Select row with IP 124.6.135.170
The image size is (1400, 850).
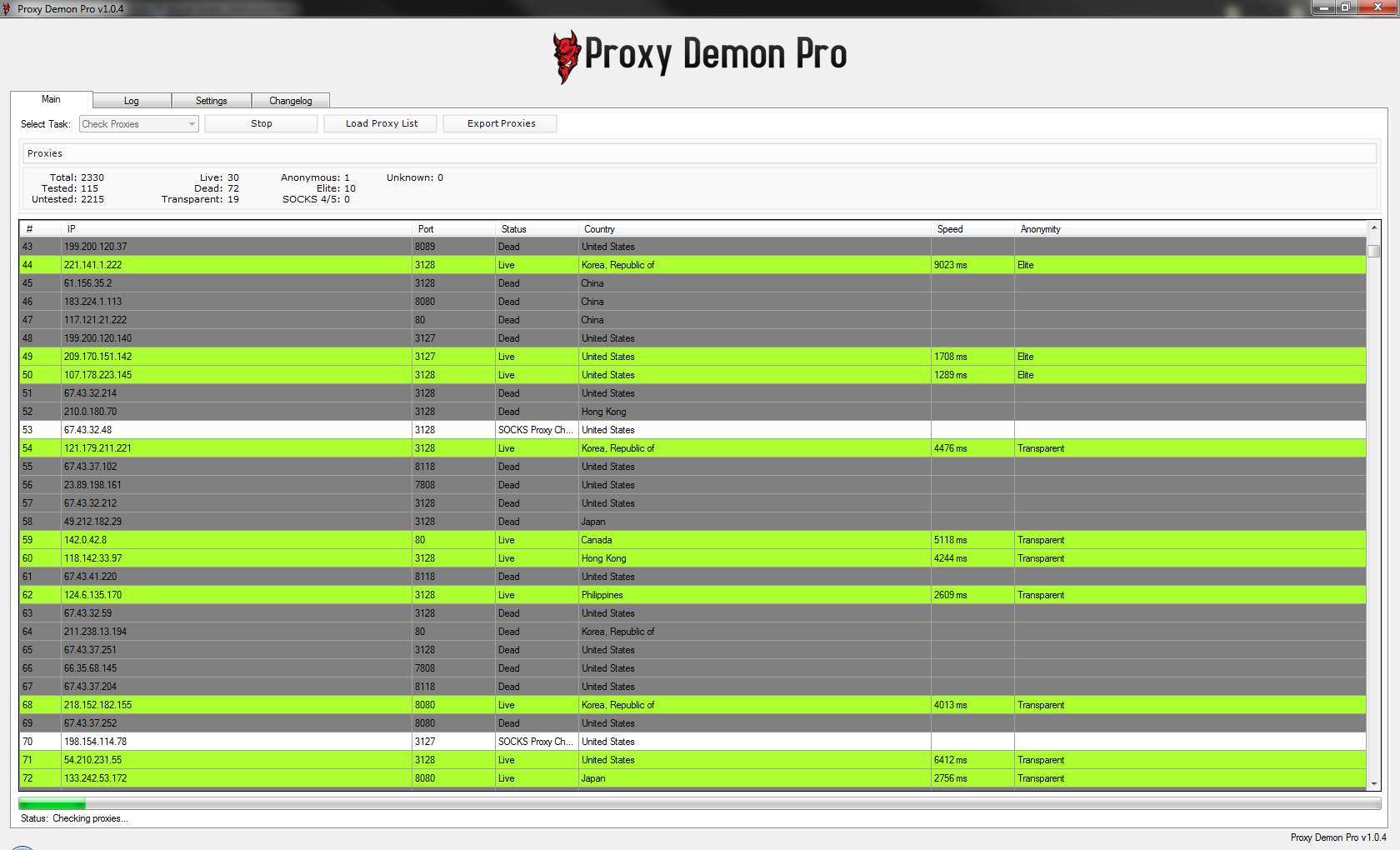pyautogui.click(x=692, y=595)
